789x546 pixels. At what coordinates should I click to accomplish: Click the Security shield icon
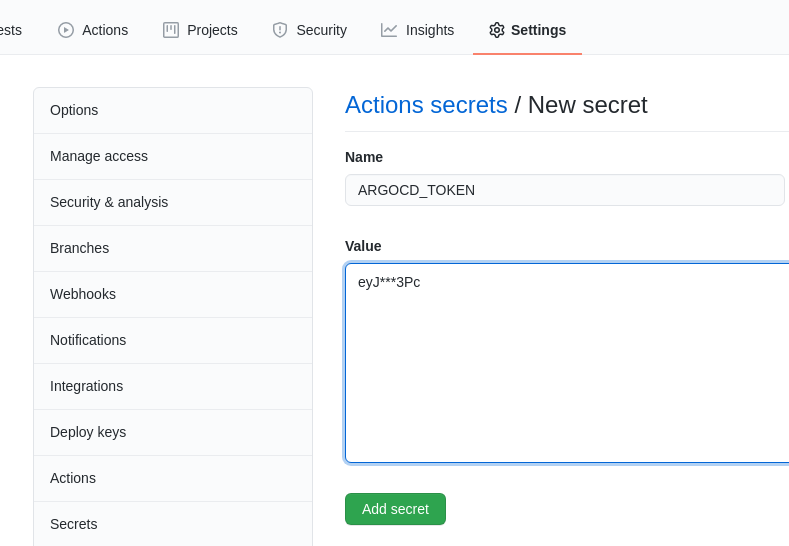point(280,30)
